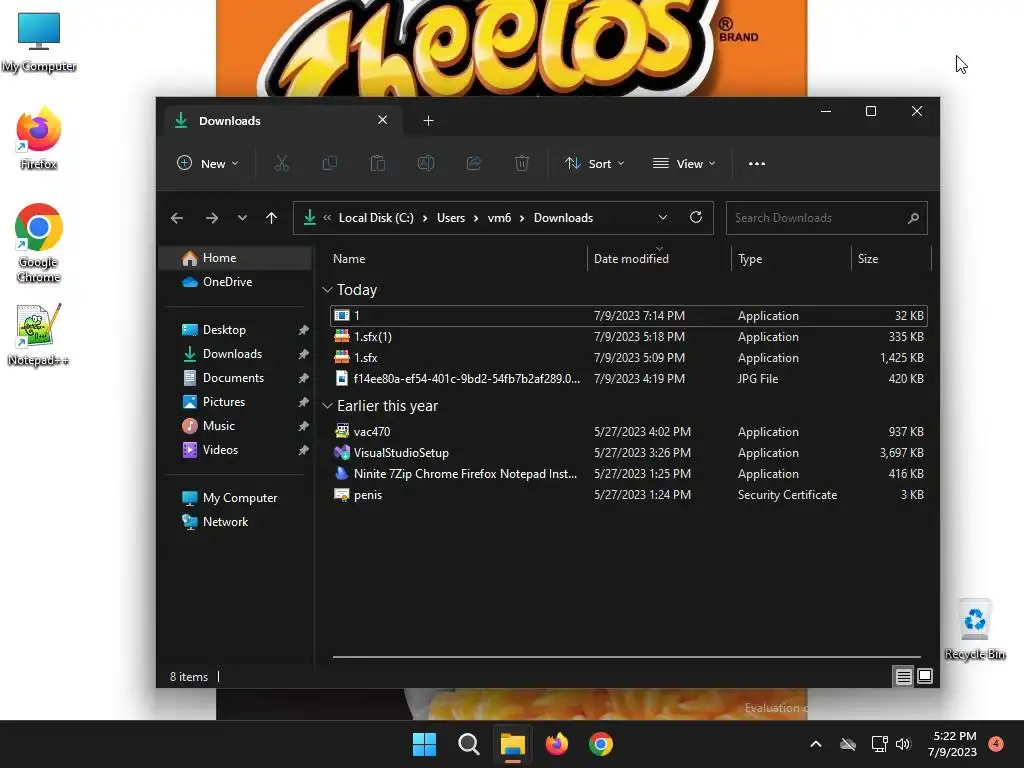
Task: Switch to large thumbnails view icon
Action: click(x=925, y=677)
